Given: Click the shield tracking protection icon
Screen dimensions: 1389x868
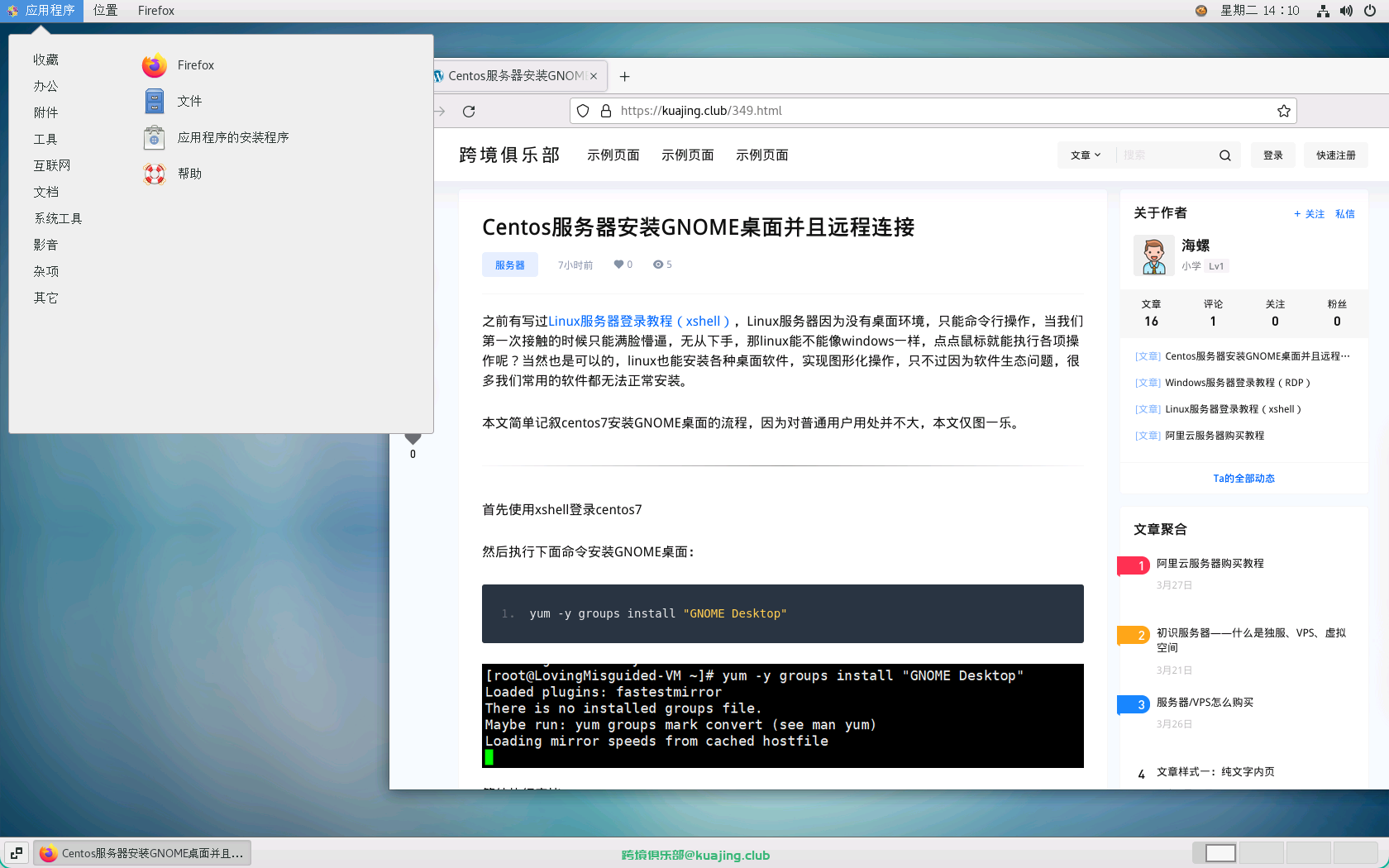Looking at the screenshot, I should tap(583, 111).
